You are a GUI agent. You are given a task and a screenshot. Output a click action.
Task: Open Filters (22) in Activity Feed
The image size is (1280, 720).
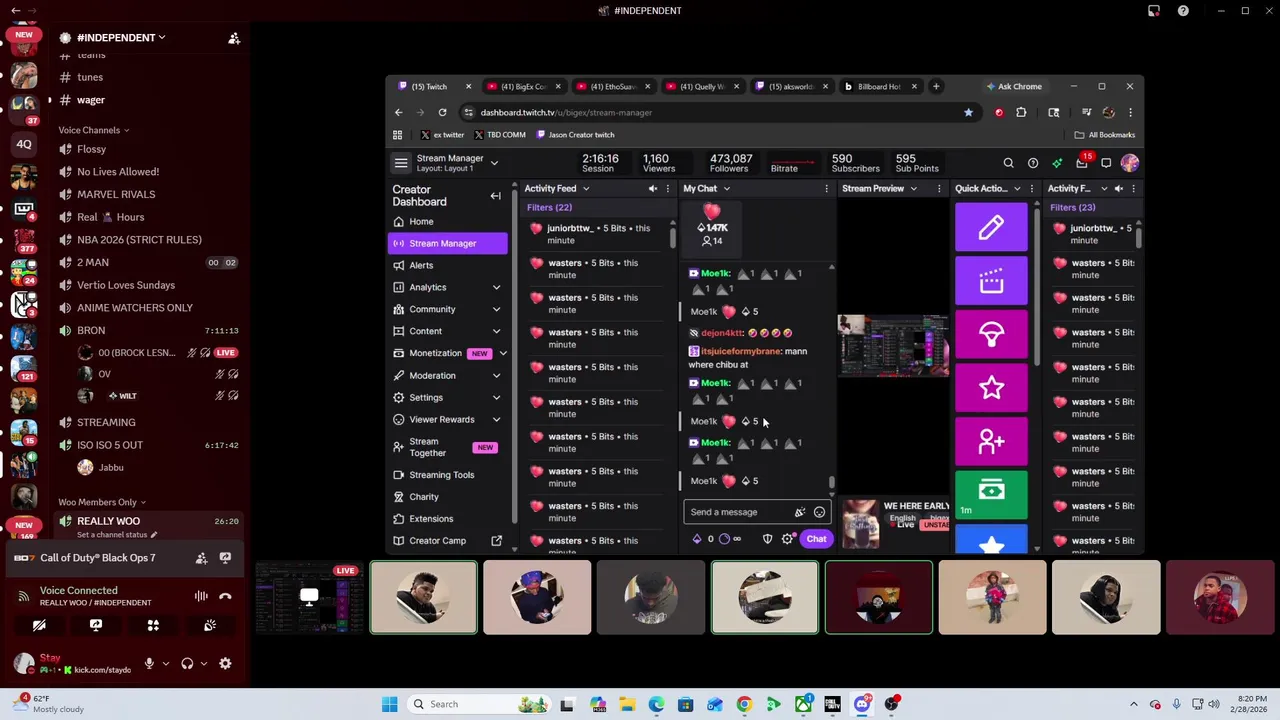(x=550, y=207)
